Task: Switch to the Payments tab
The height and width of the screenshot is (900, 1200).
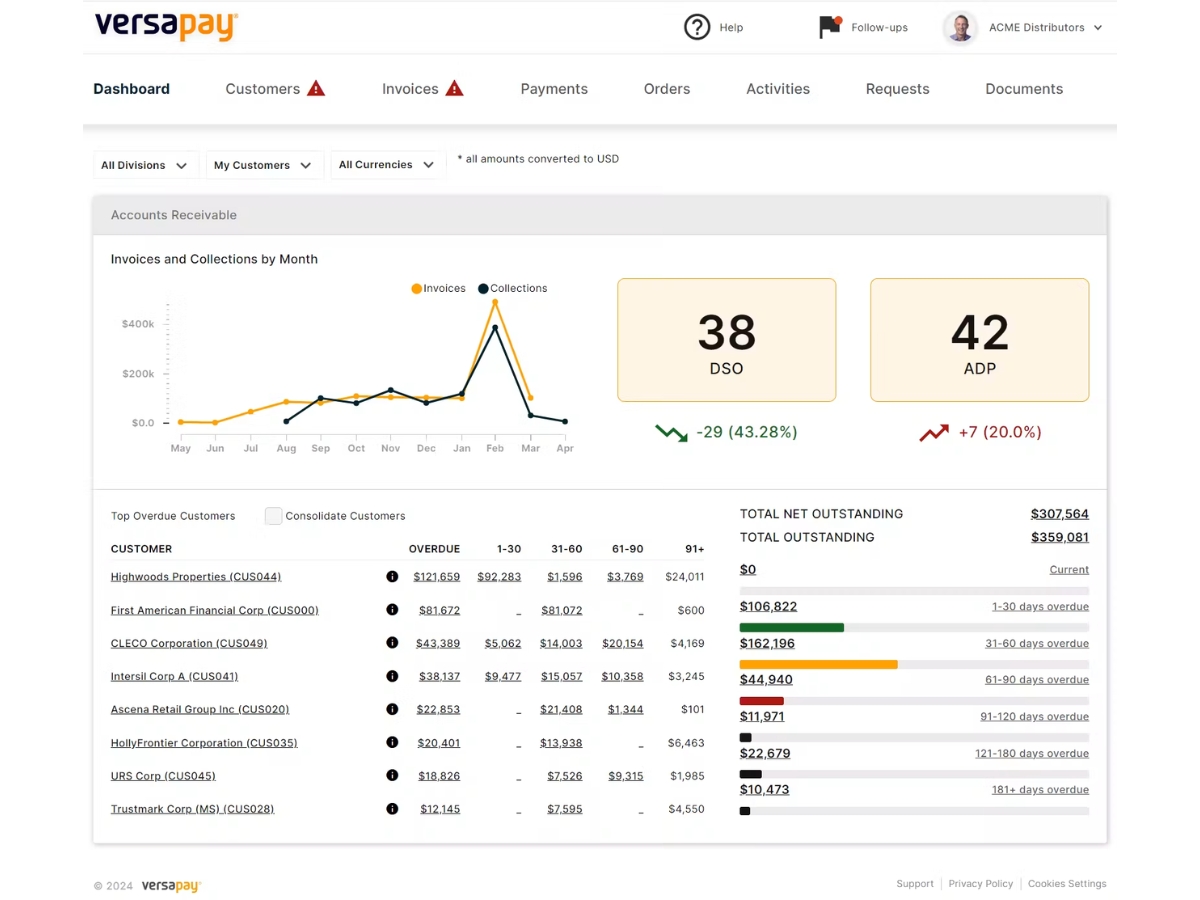Action: point(554,88)
